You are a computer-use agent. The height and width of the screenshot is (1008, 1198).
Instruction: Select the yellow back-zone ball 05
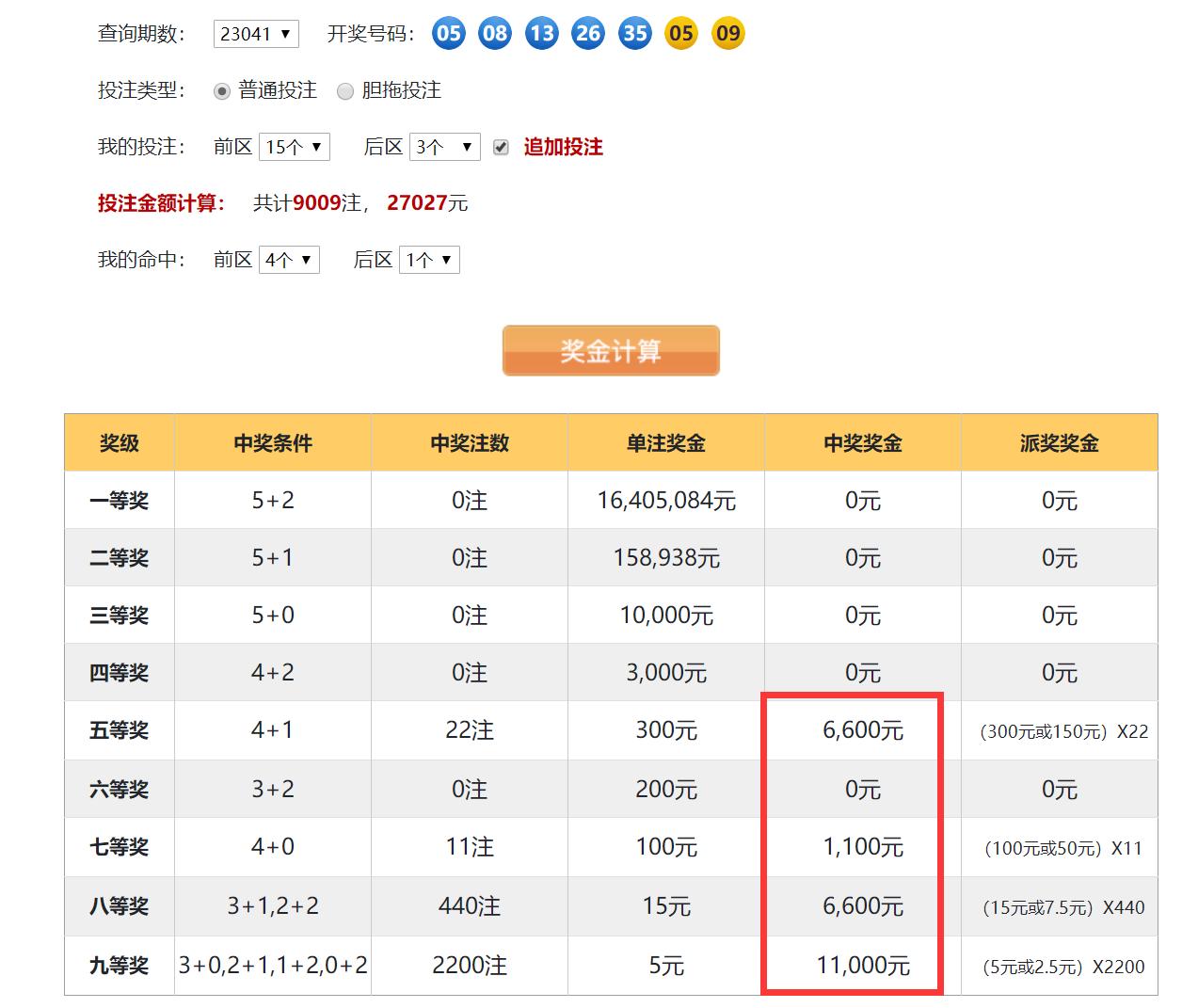tap(679, 33)
